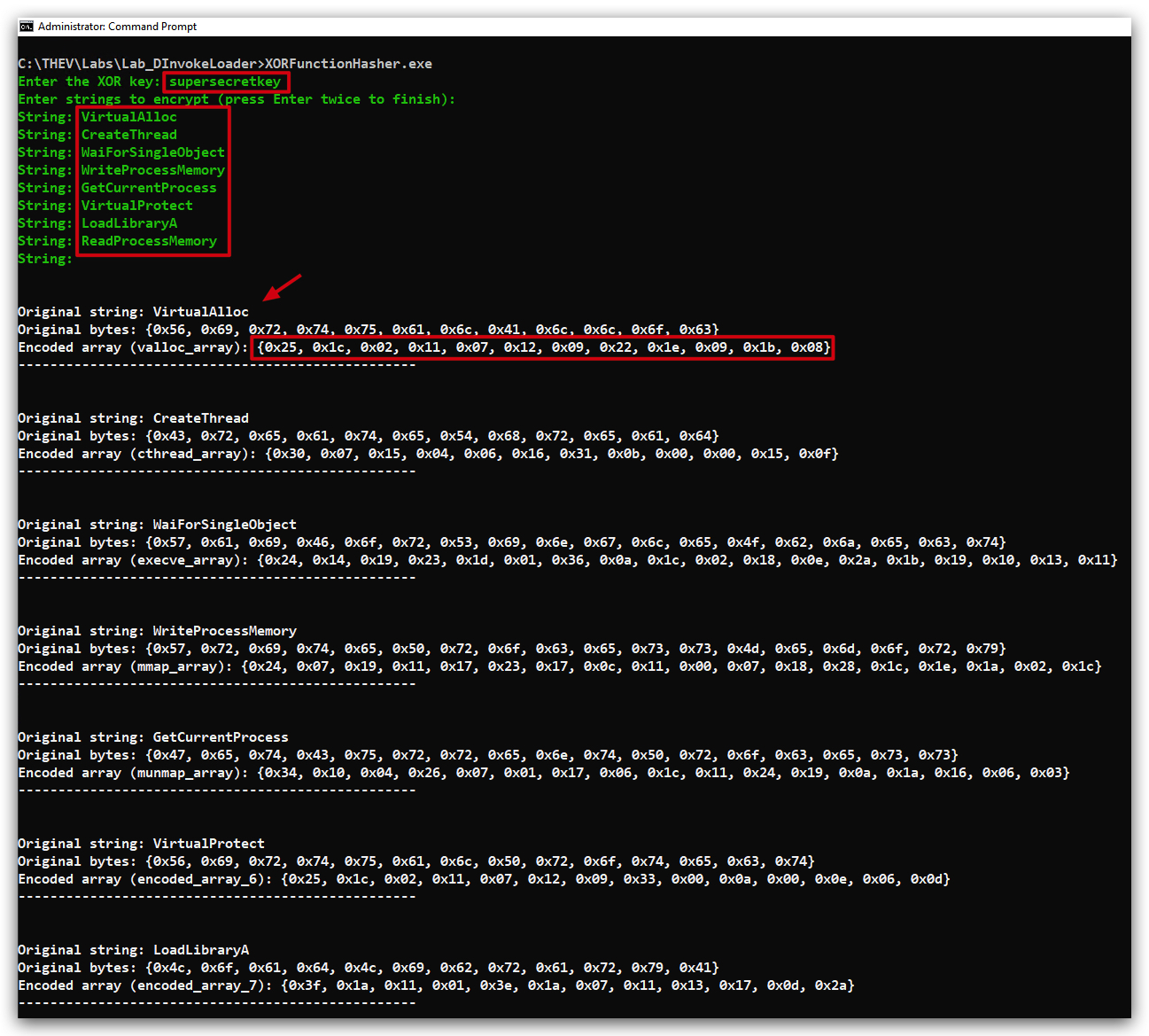Select typed input "VirtualAlloc" after String: prompt
The height and width of the screenshot is (1036, 1149).
pos(129,117)
